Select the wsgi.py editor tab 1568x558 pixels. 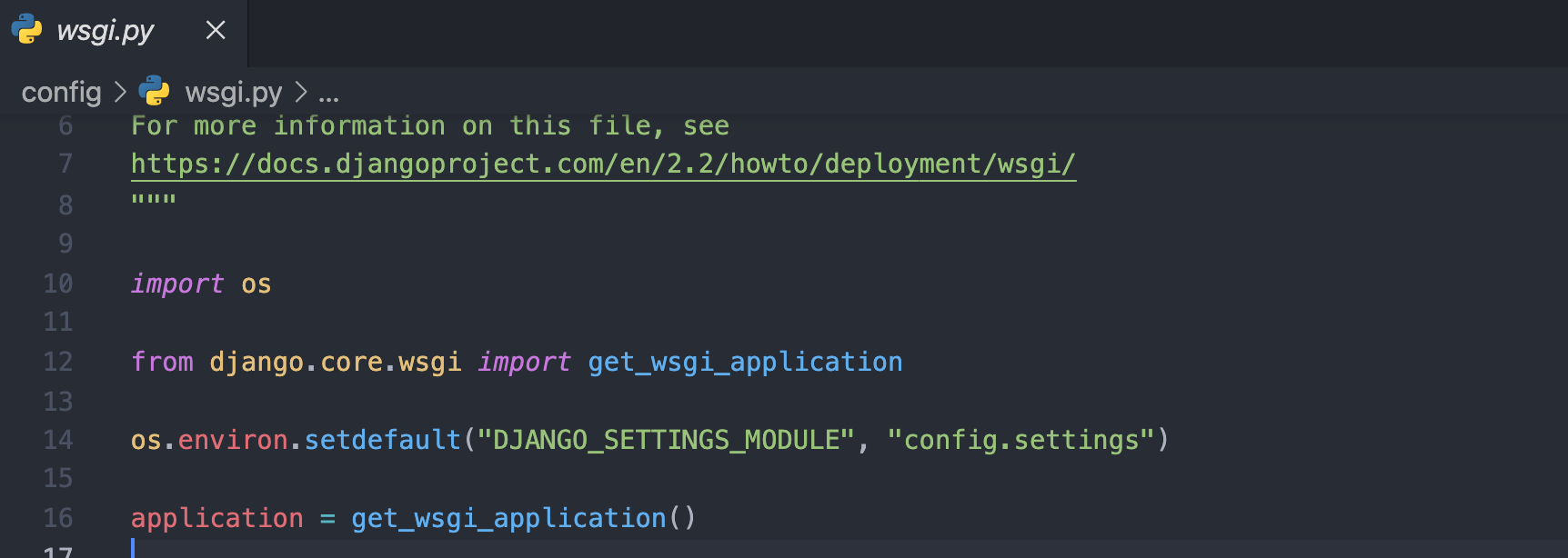[x=123, y=32]
